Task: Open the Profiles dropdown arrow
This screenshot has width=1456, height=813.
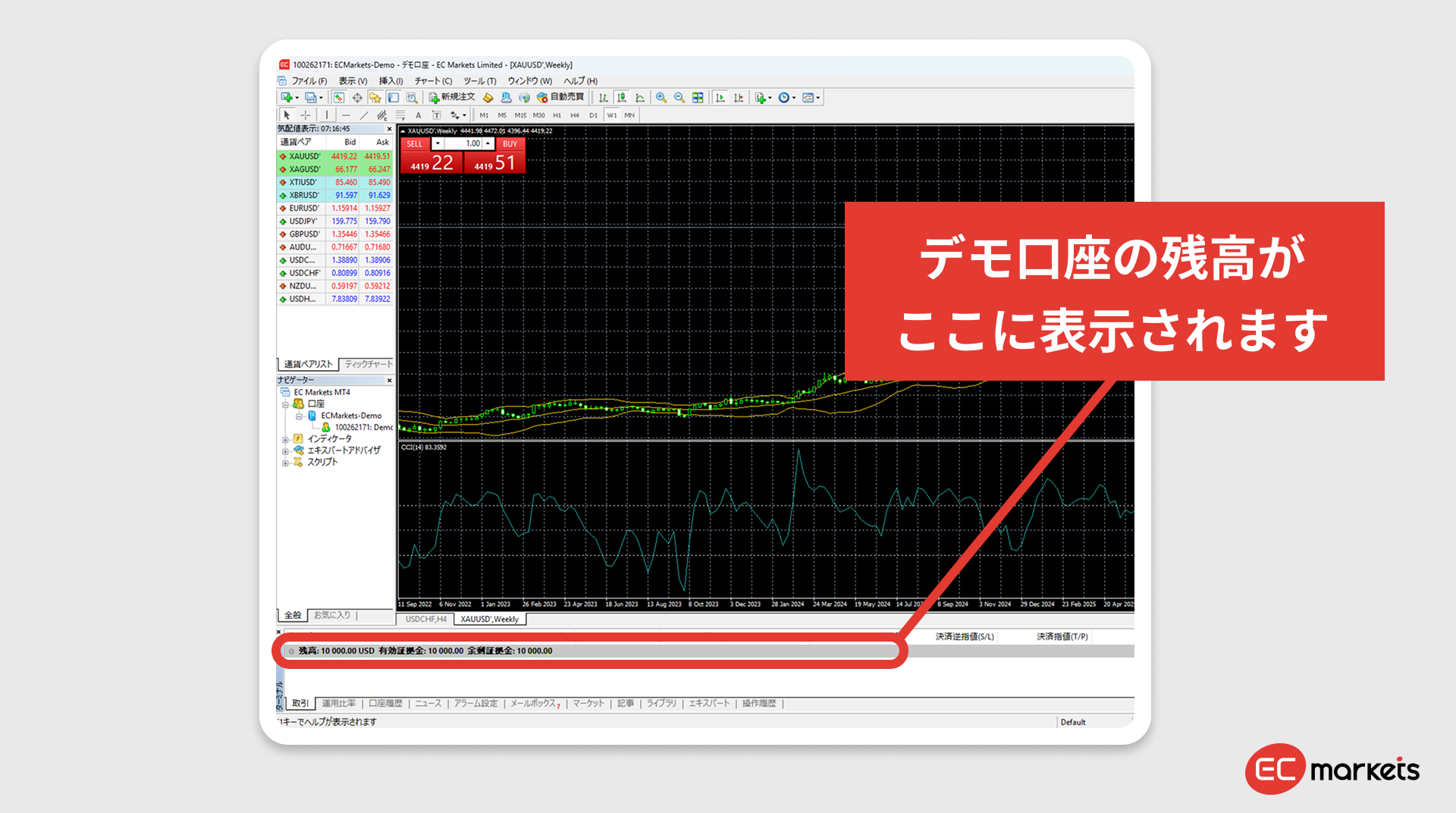Action: pos(321,97)
